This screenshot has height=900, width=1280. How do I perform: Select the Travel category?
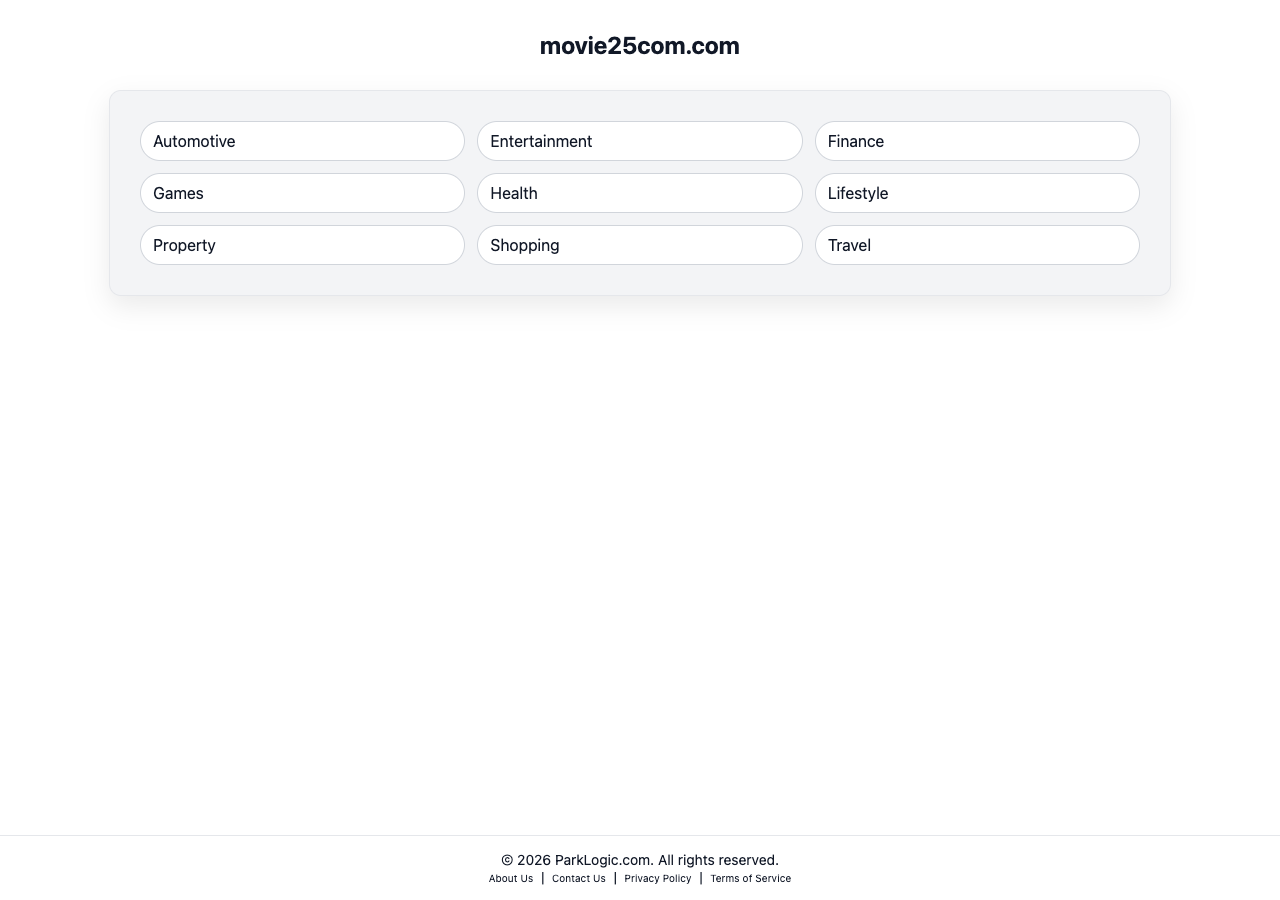pyautogui.click(x=976, y=245)
